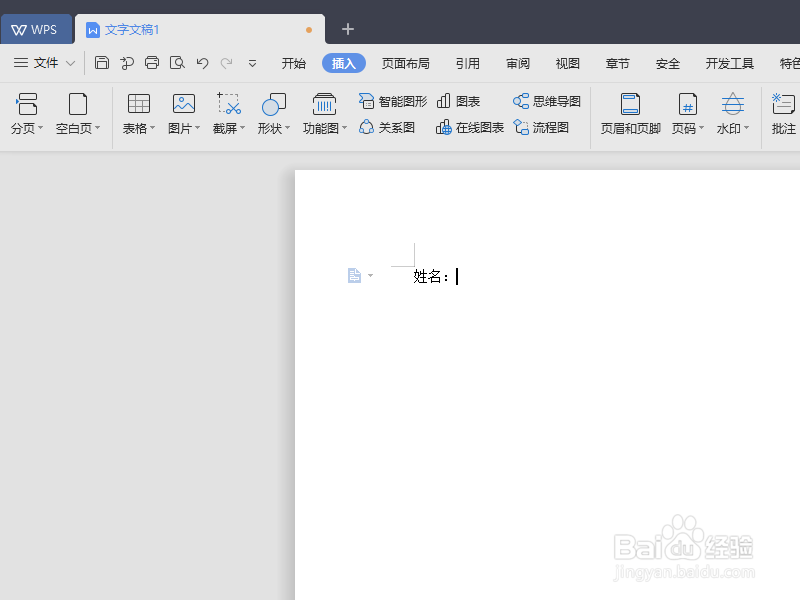Viewport: 800px width, 600px height.
Task: Open the 安全 tab
Action: [x=667, y=63]
